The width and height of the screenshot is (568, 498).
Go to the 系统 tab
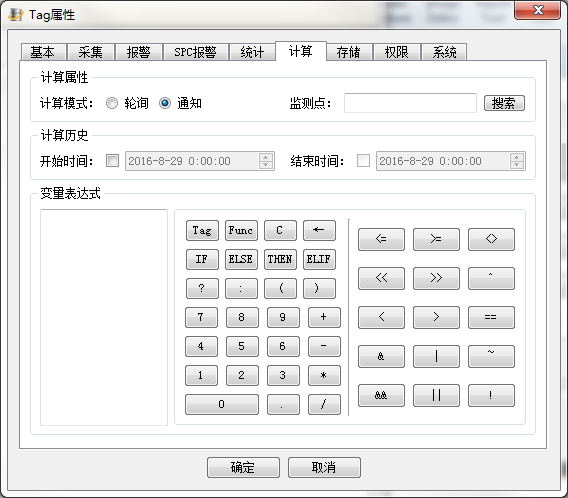[x=444, y=52]
